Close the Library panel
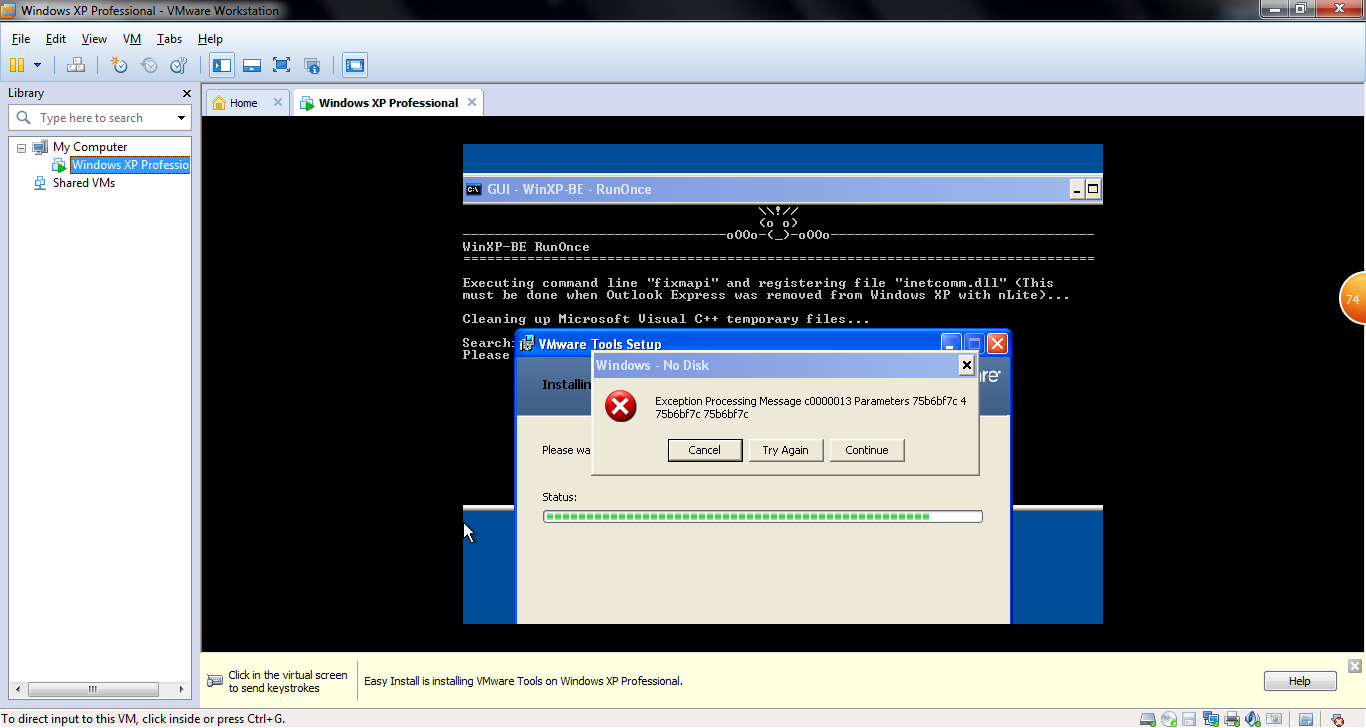The height and width of the screenshot is (728, 1366). pos(186,93)
